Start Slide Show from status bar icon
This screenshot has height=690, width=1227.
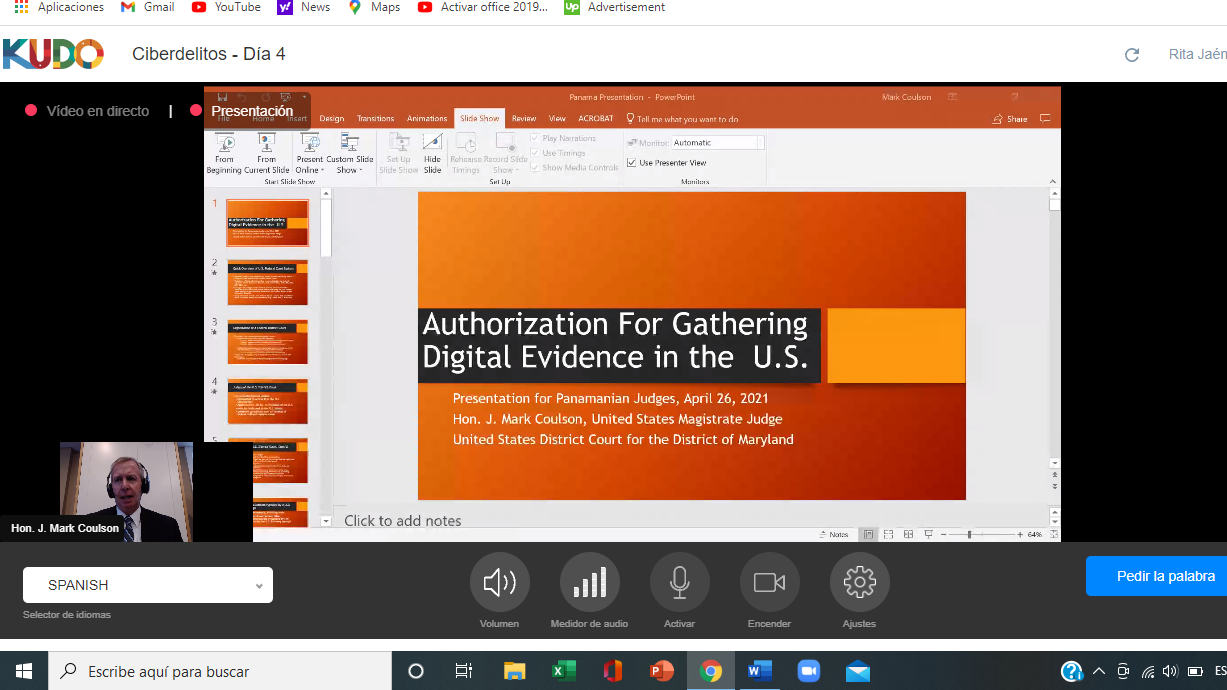coord(929,534)
